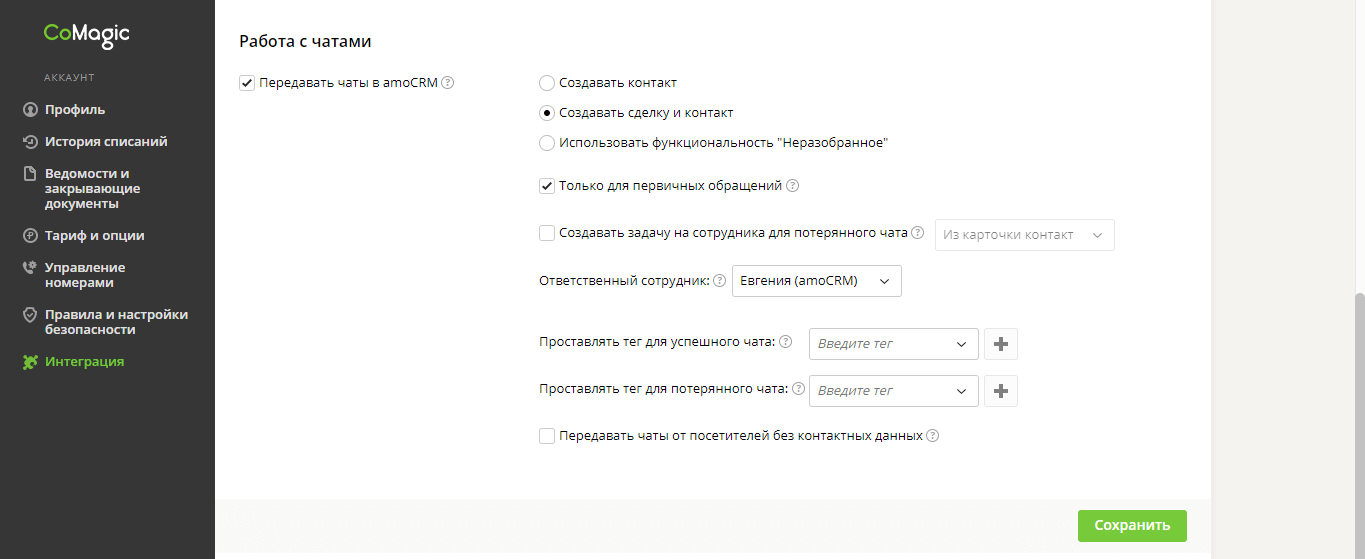Expand 'Из карточки контакт' dropdown
Screen dimensions: 1365x559
coord(1024,235)
